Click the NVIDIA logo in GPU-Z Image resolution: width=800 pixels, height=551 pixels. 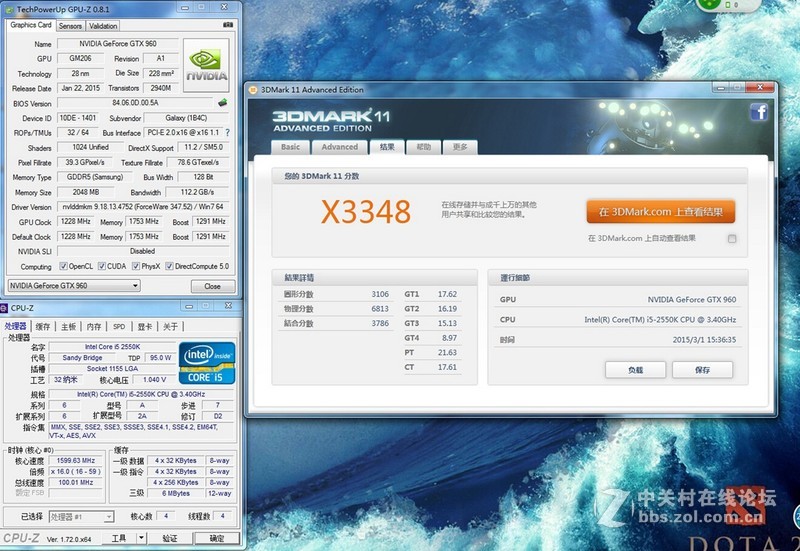tap(206, 65)
